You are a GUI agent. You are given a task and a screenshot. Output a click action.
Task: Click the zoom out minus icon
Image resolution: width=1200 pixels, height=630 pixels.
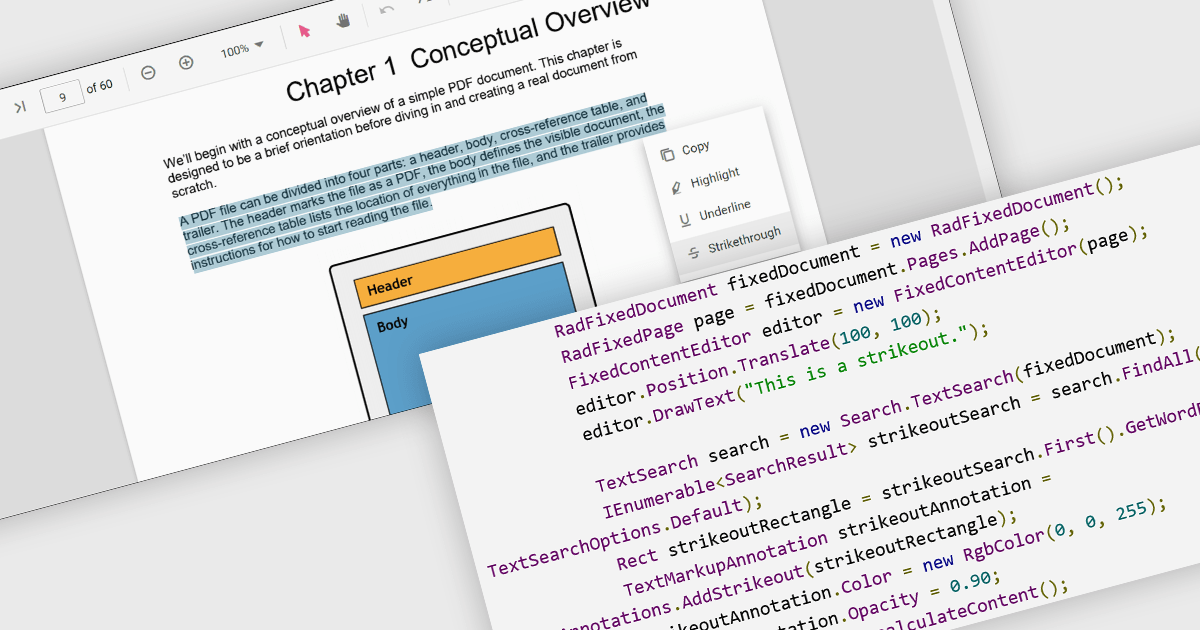coord(148,73)
